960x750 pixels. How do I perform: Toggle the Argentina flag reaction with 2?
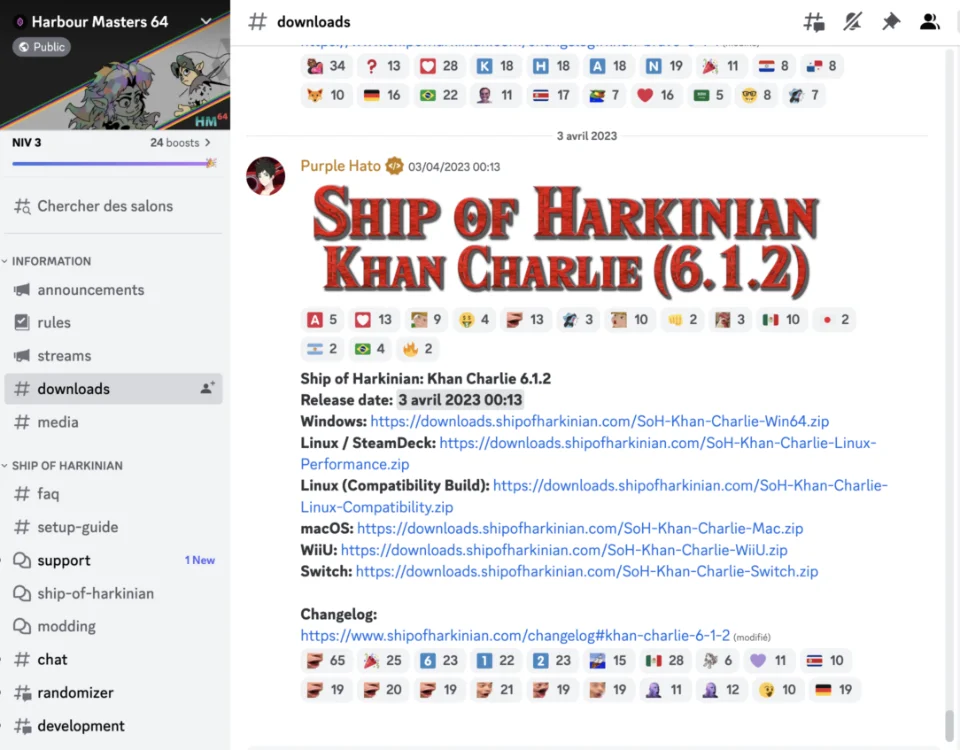[x=322, y=349]
